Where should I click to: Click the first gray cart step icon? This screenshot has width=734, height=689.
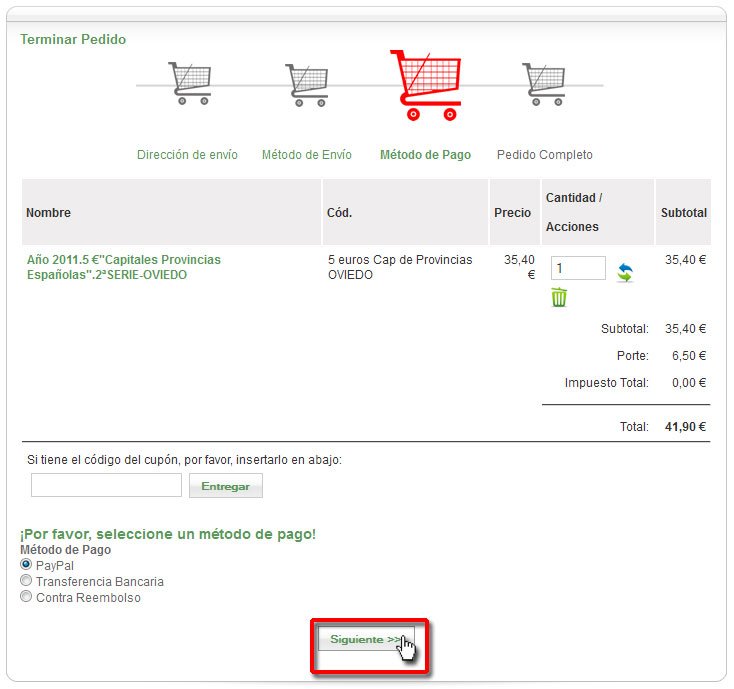coord(189,83)
